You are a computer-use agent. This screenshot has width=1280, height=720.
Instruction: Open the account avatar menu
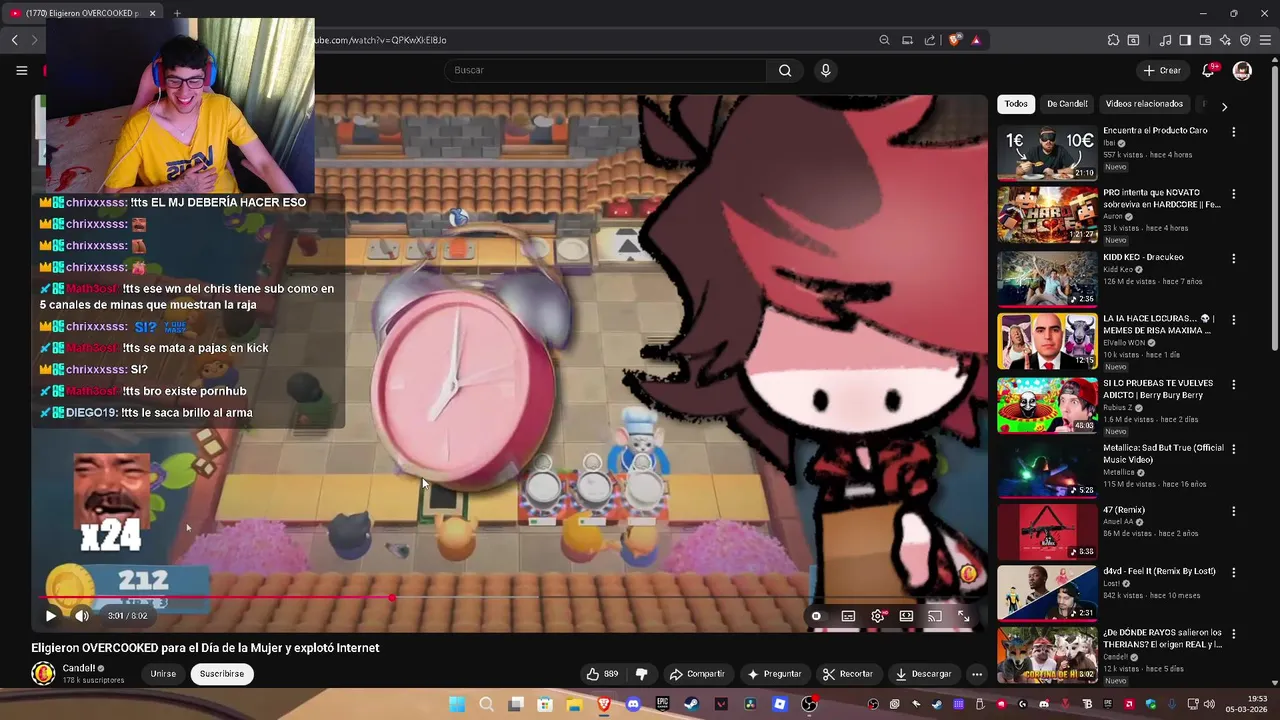click(1242, 70)
